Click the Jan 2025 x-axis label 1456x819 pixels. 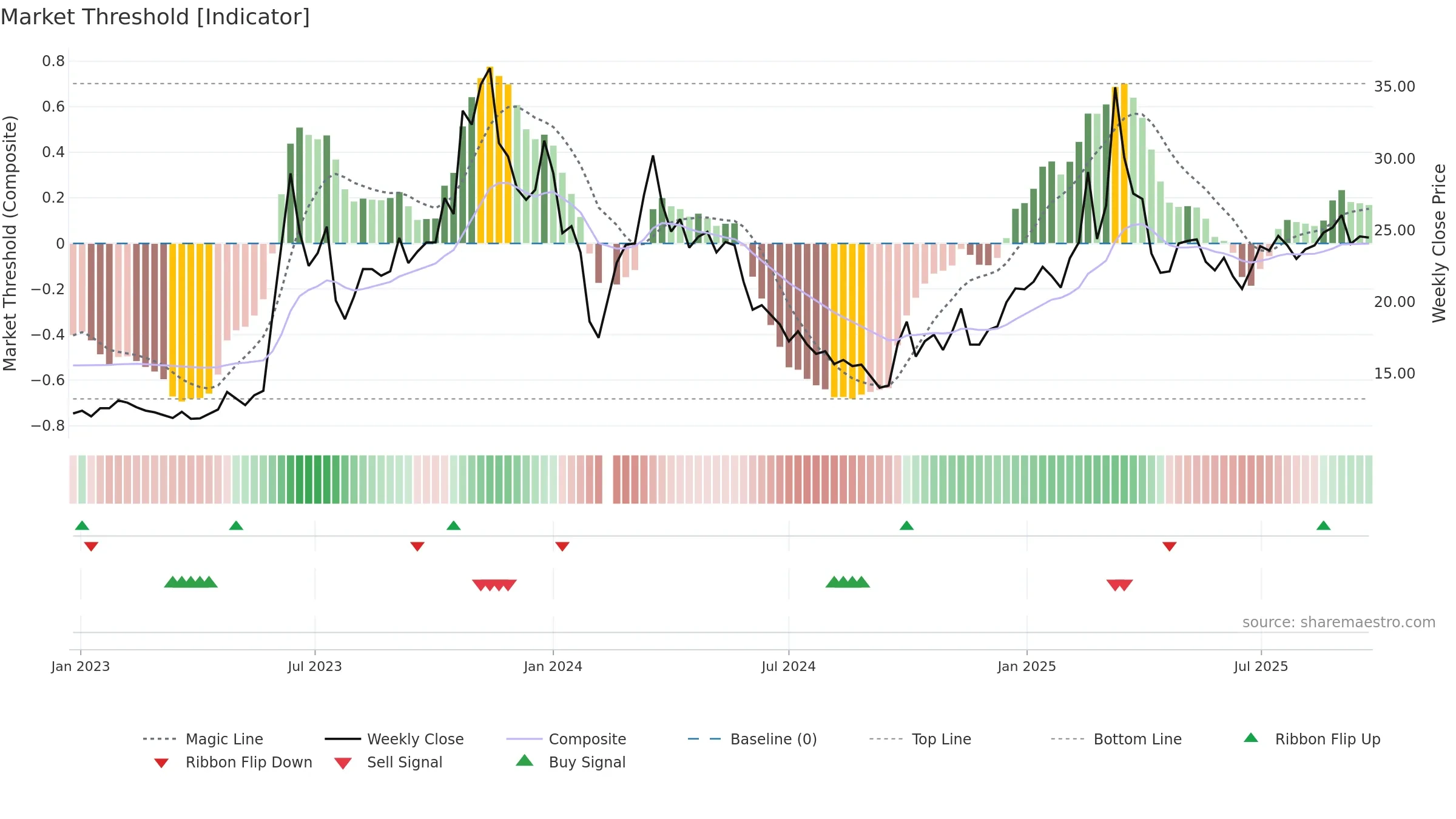tap(1027, 667)
